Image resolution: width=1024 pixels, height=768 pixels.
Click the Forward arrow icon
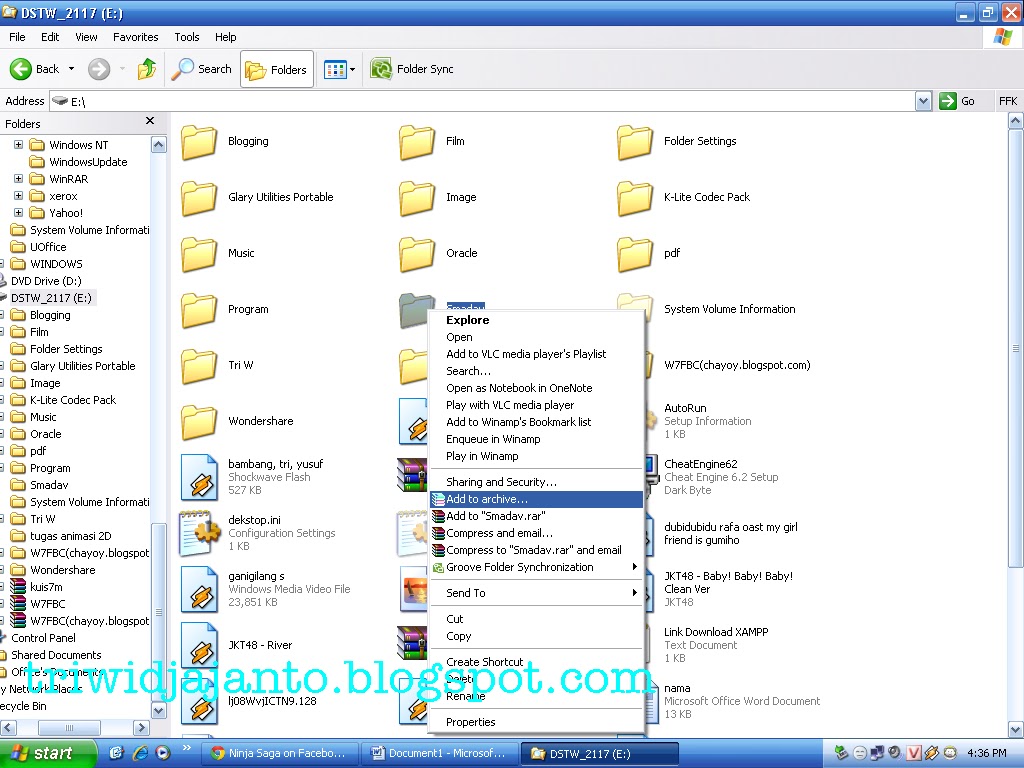tap(99, 69)
